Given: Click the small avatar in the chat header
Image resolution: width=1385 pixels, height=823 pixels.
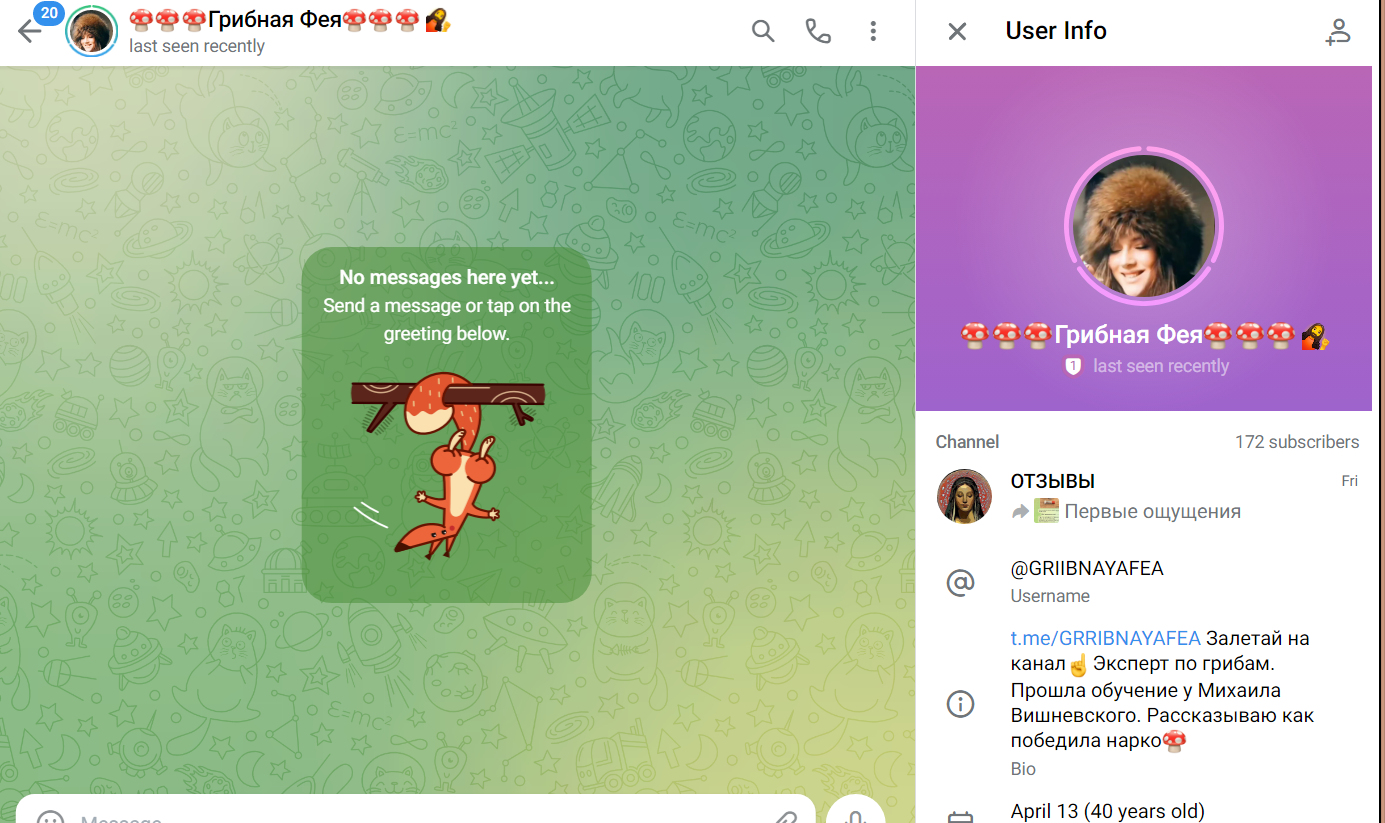Looking at the screenshot, I should 91,32.
